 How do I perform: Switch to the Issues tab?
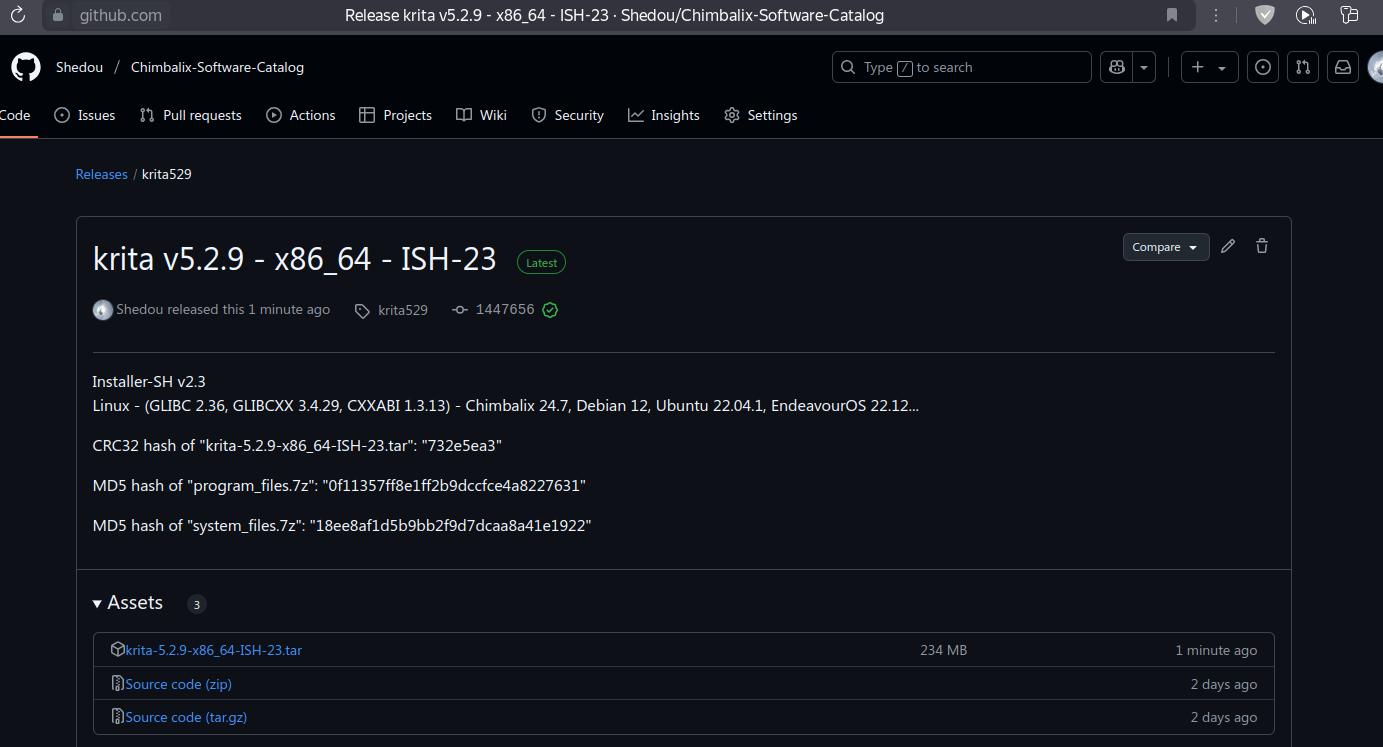(x=85, y=115)
